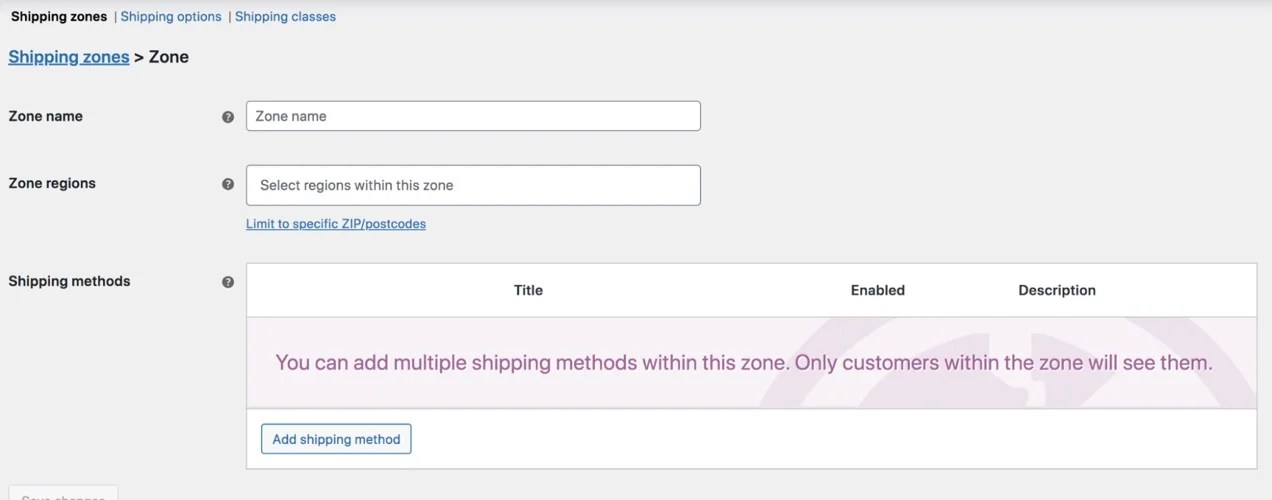Focus the Zone name text field

[x=473, y=116]
